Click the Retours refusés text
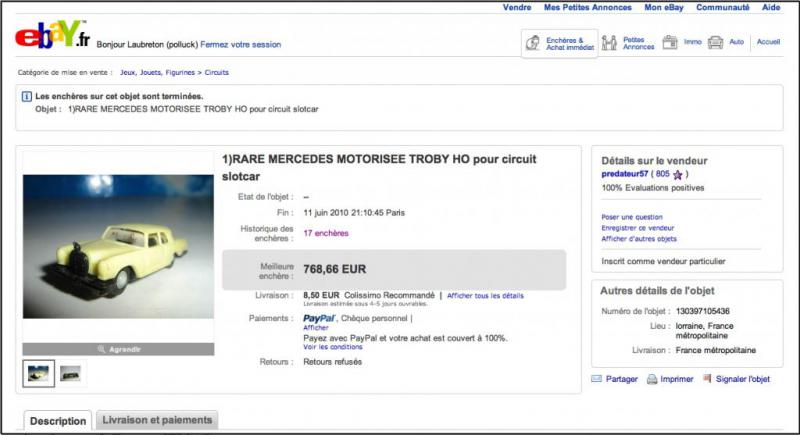The height and width of the screenshot is (435, 800). 333,362
